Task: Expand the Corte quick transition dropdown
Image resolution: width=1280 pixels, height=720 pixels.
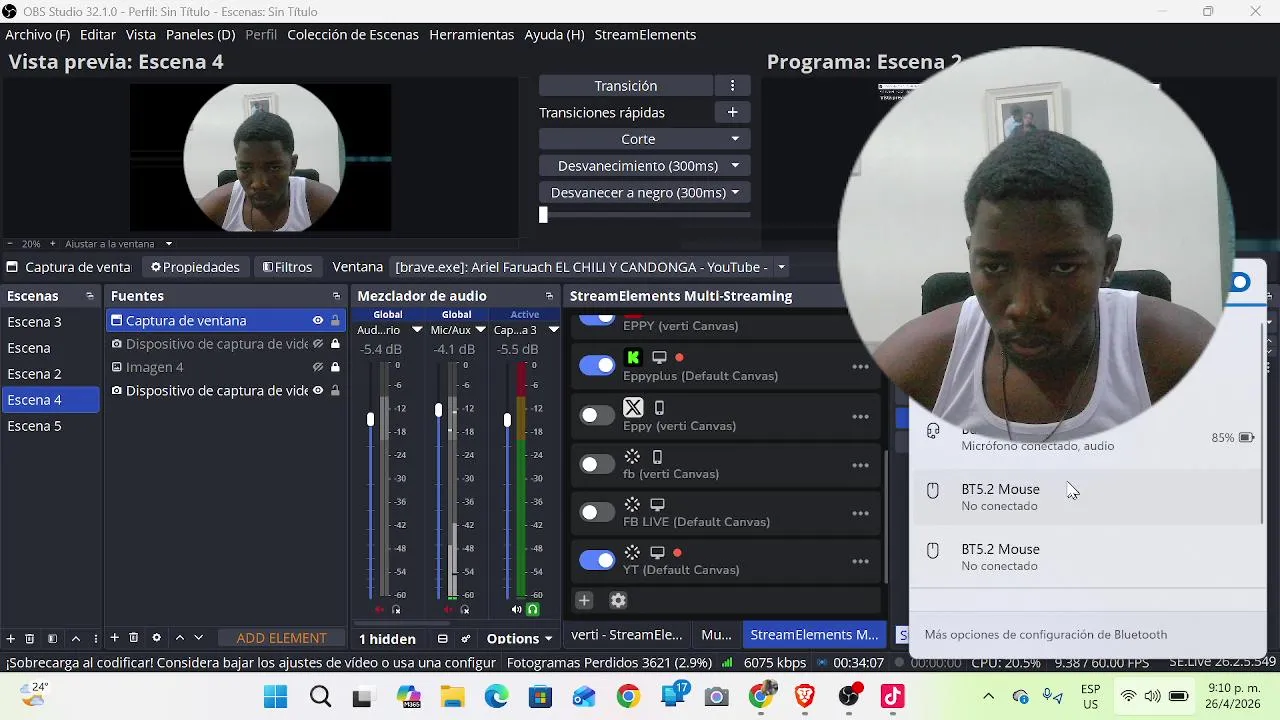Action: pyautogui.click(x=735, y=139)
